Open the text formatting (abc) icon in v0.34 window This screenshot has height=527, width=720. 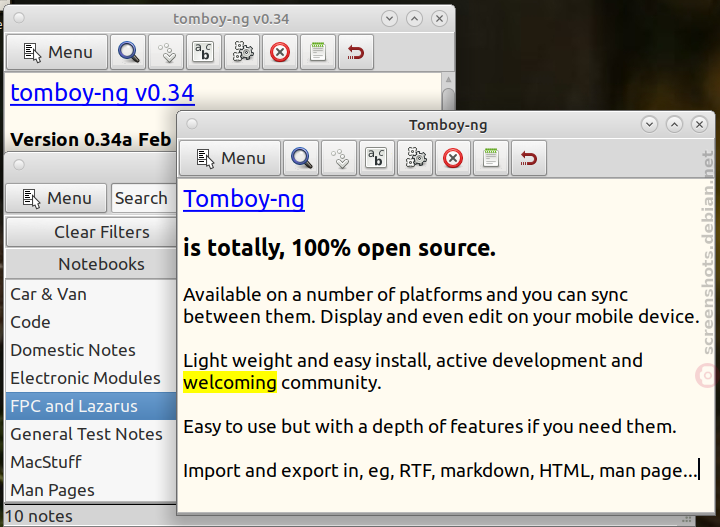coord(204,52)
